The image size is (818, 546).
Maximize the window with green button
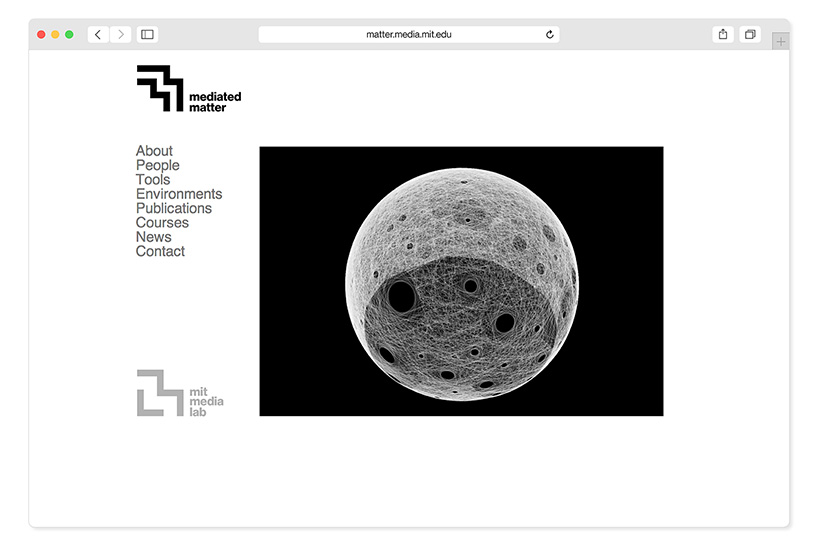[69, 34]
